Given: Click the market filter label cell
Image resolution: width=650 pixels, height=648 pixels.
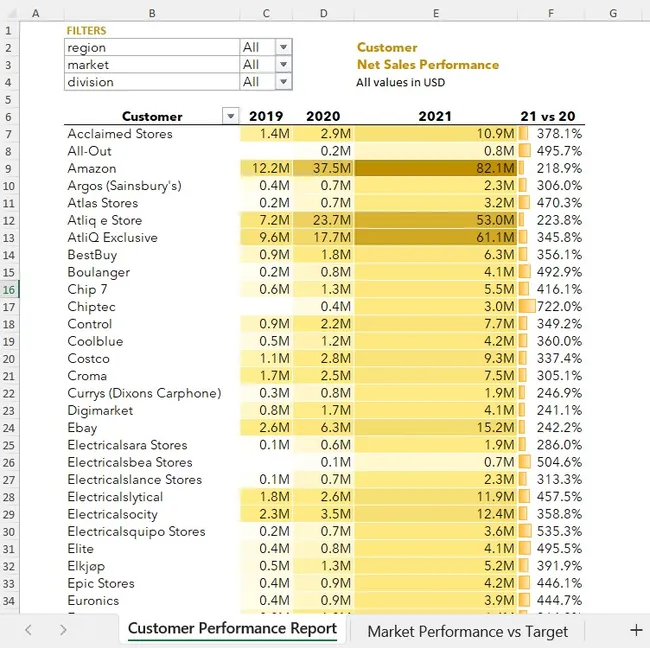Looking at the screenshot, I should (x=152, y=65).
